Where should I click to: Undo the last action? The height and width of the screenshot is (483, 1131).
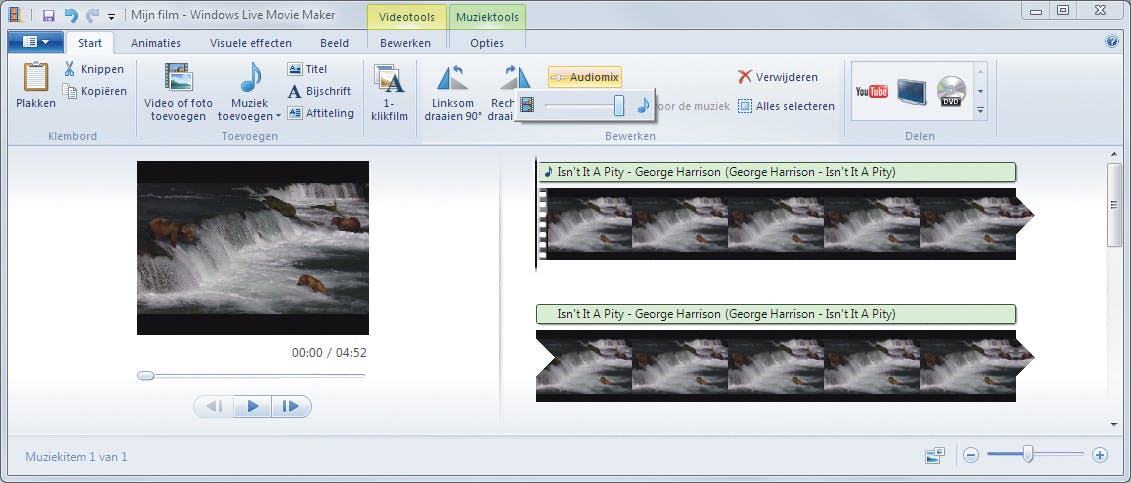[x=71, y=15]
